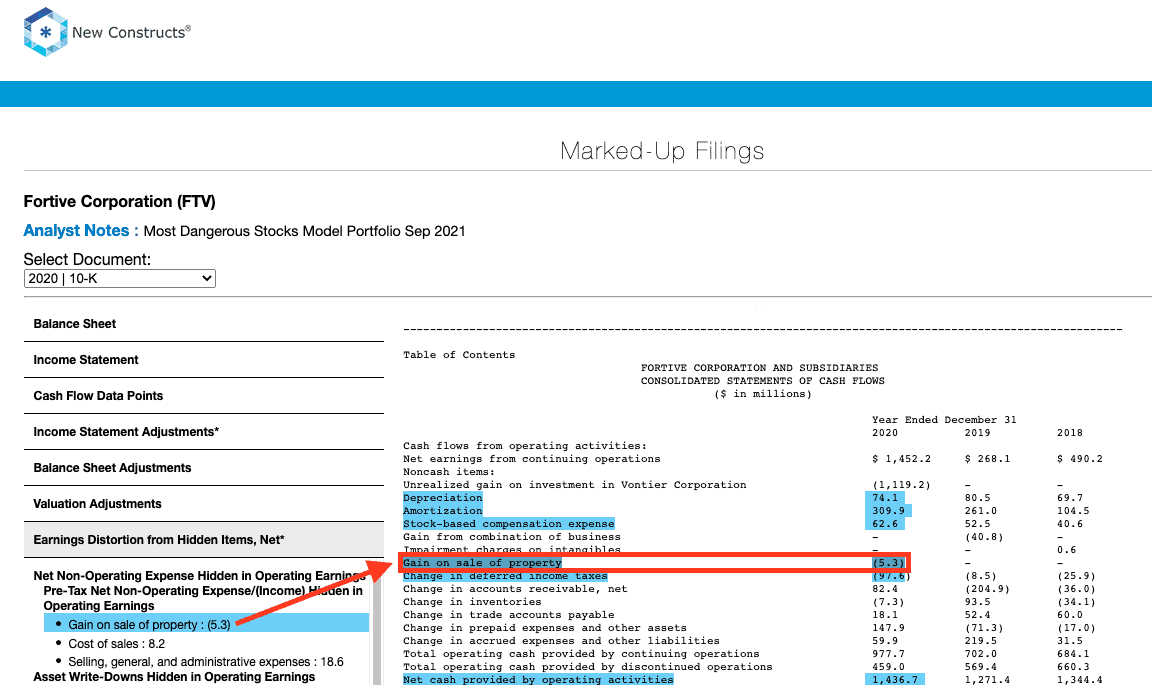Click the $ 1,452.2 net earnings value
The image size is (1152, 685).
click(x=901, y=459)
